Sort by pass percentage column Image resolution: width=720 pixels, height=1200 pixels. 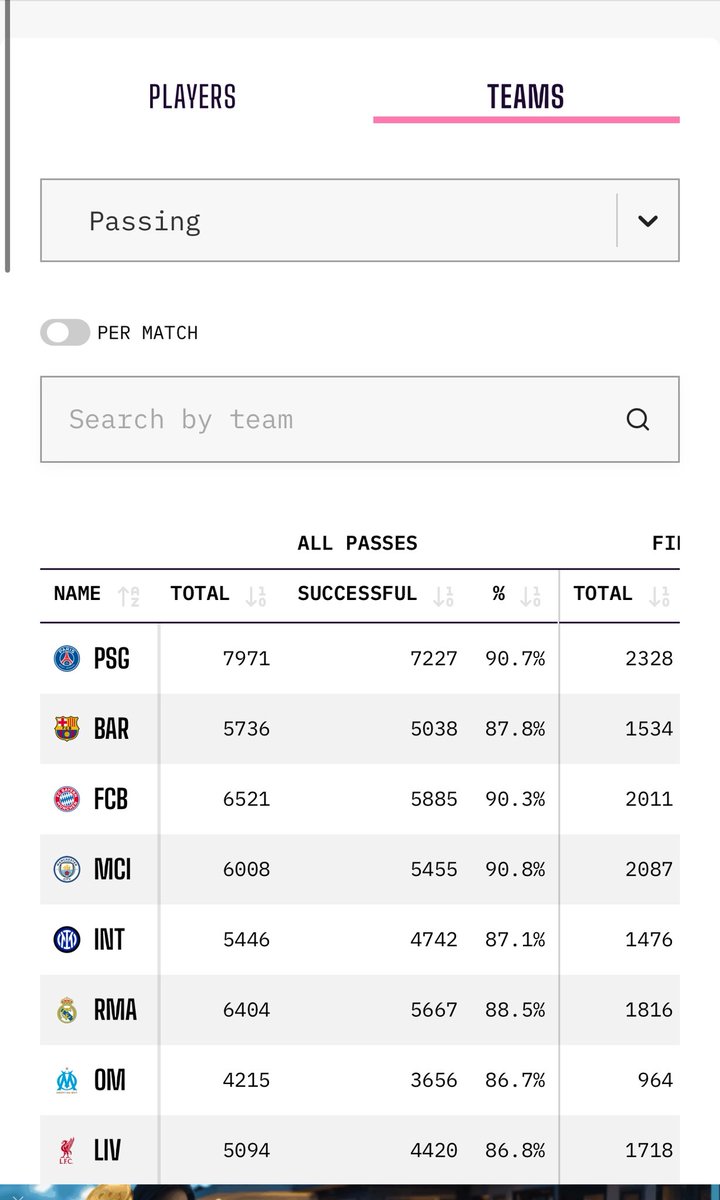531,596
